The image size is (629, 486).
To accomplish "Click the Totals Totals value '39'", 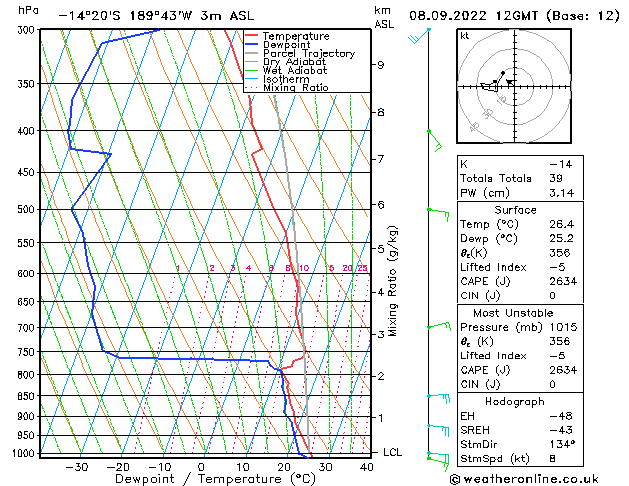I will click(556, 178).
